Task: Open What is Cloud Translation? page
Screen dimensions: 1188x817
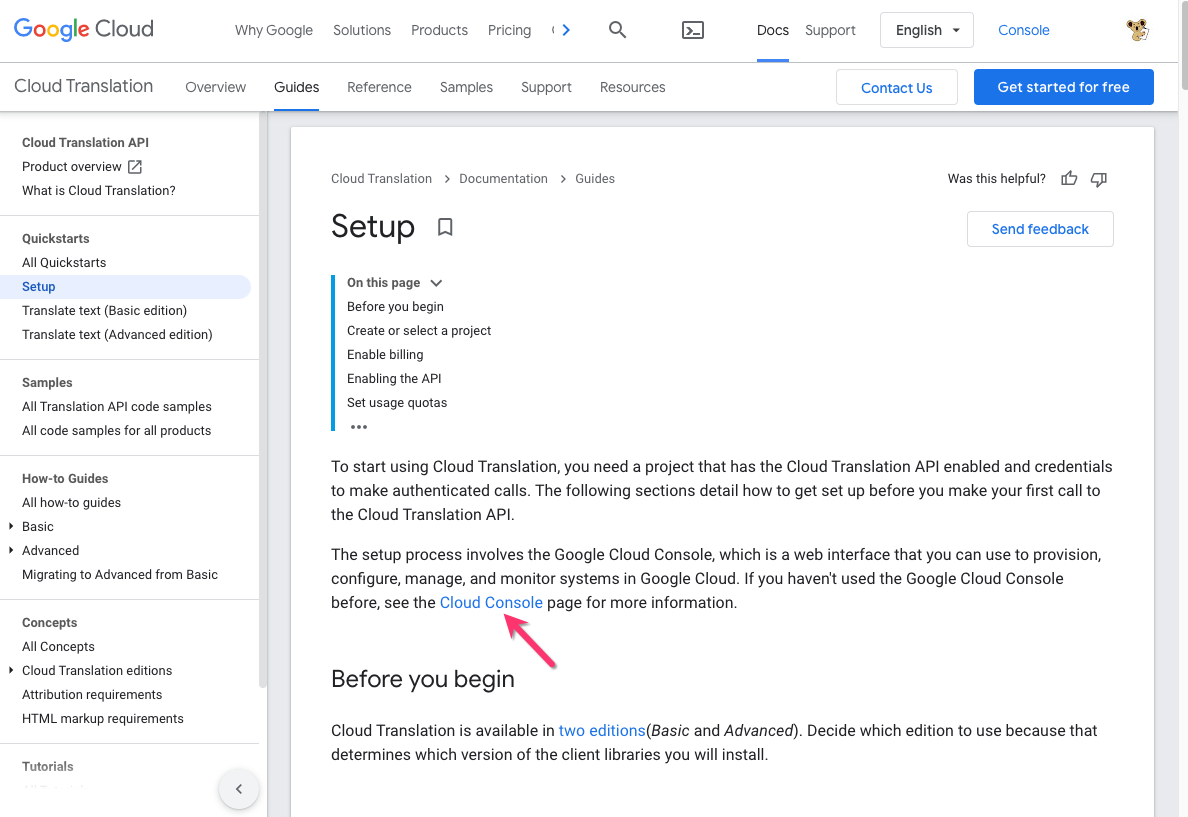Action: pos(98,190)
